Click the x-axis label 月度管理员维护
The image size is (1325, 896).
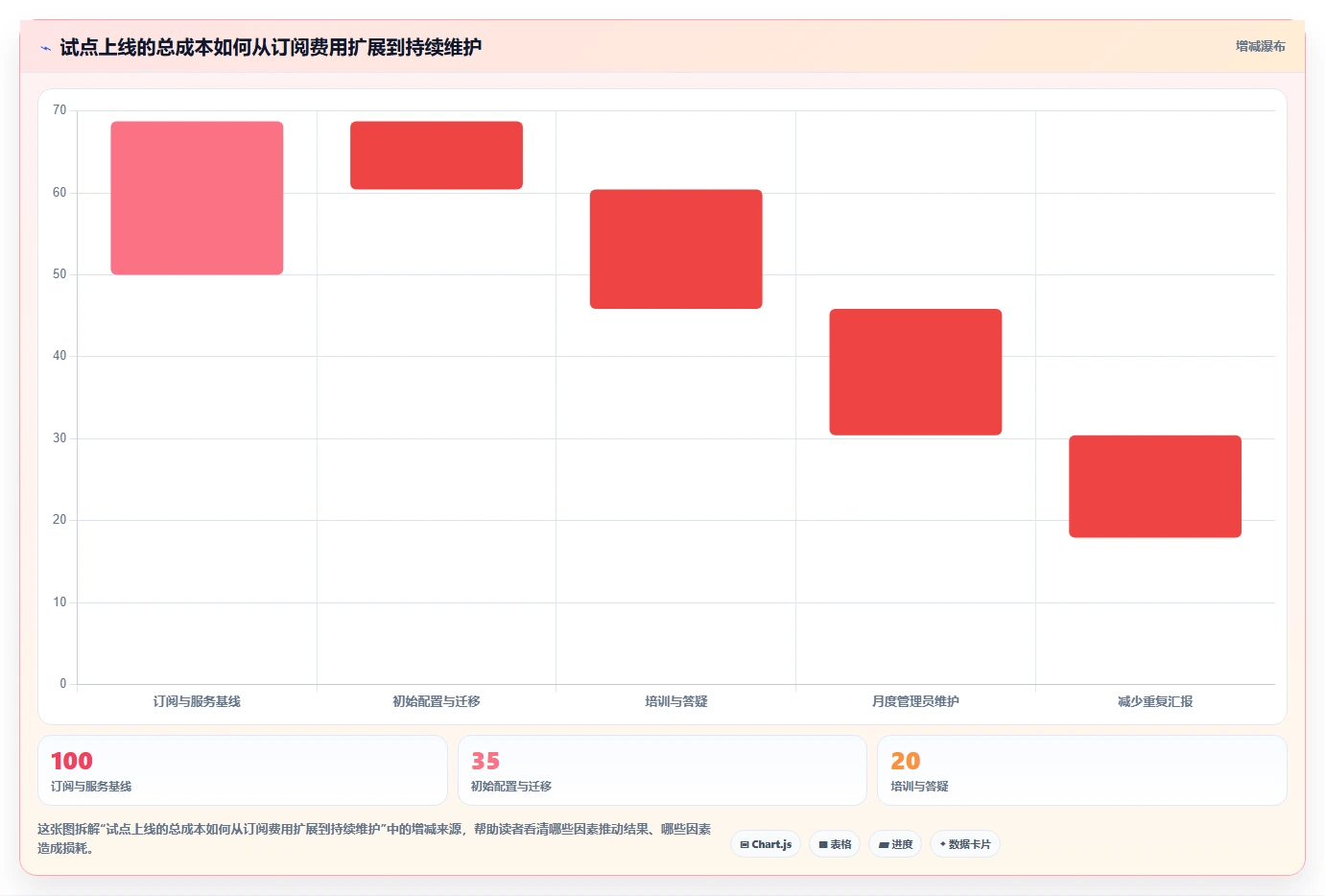point(915,701)
